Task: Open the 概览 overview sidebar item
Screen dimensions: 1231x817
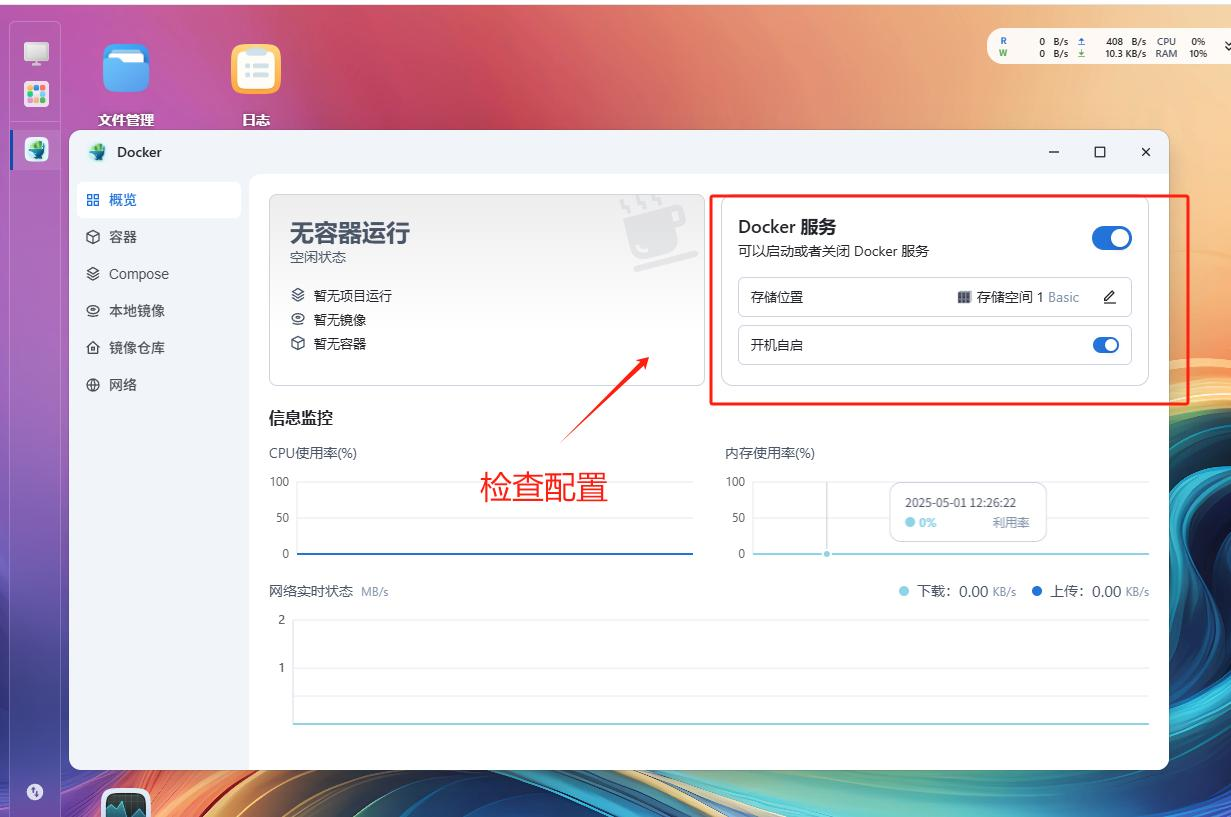Action: (x=159, y=200)
